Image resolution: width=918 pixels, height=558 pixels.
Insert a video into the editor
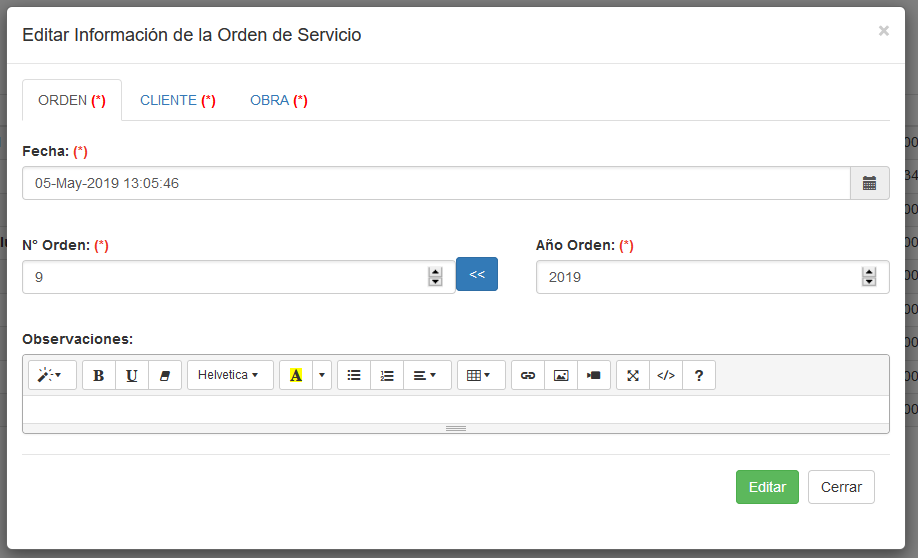pos(594,375)
